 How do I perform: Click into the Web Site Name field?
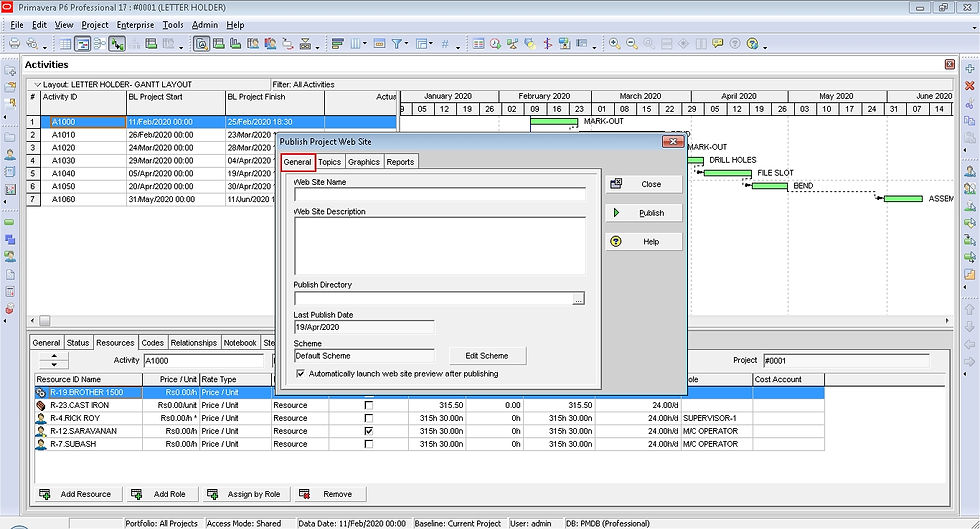point(439,194)
